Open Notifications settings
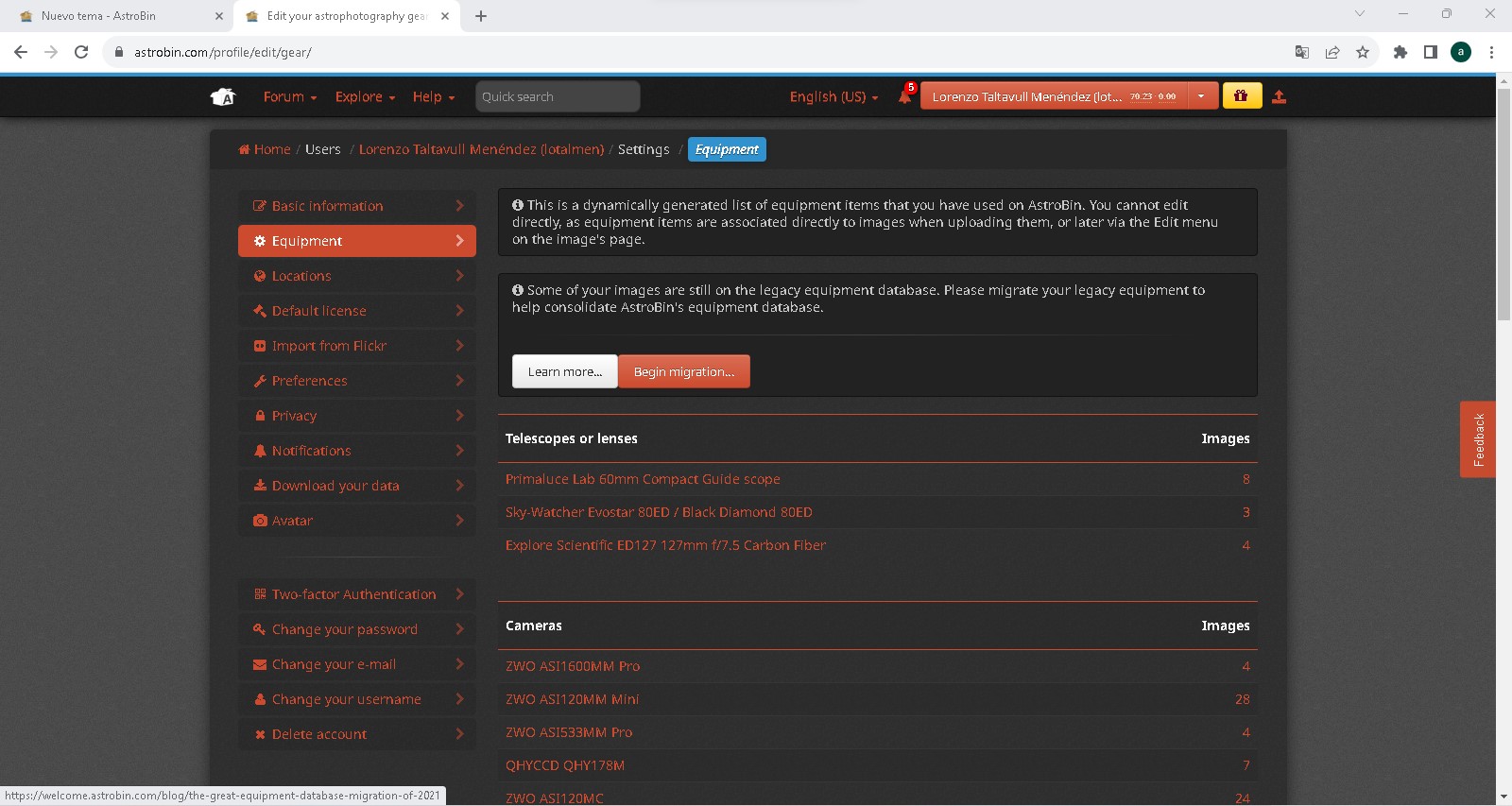 pos(357,451)
